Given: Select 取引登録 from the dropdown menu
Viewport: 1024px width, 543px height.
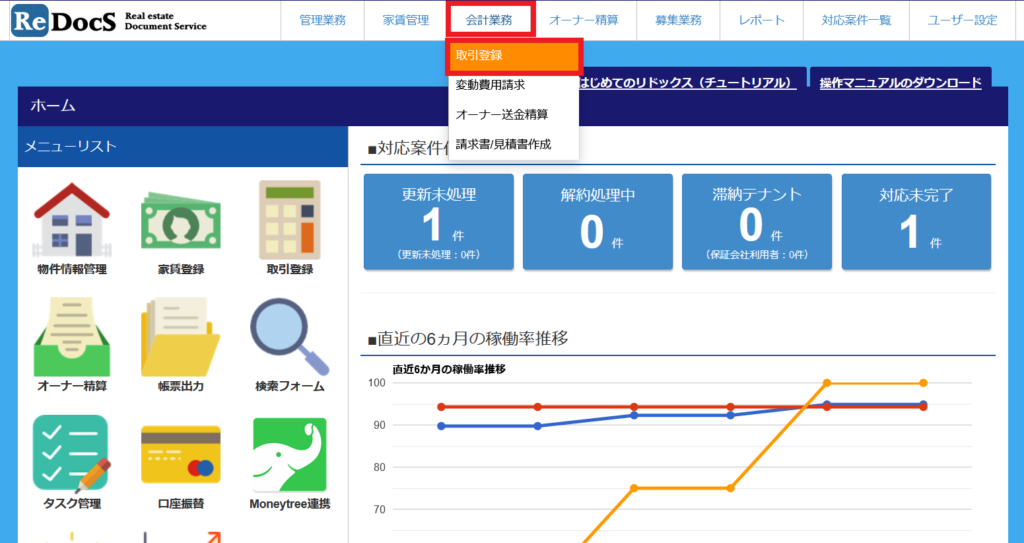Looking at the screenshot, I should pyautogui.click(x=514, y=56).
